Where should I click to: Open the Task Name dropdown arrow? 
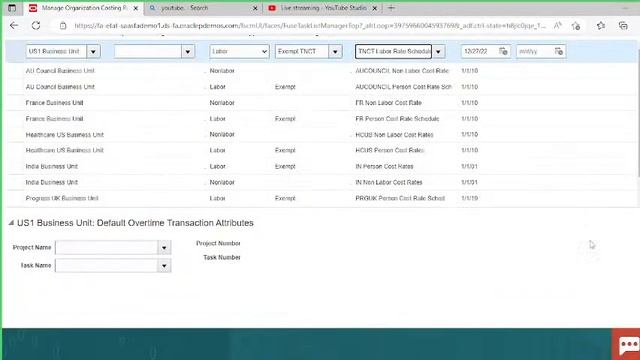click(x=164, y=266)
